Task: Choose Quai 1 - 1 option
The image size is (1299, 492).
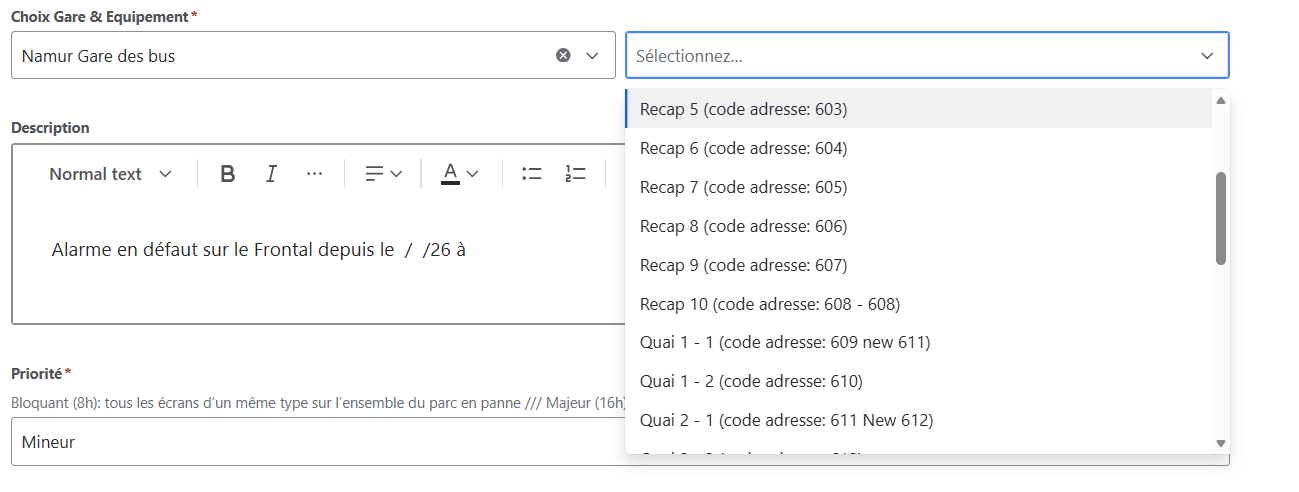Action: pos(919,342)
